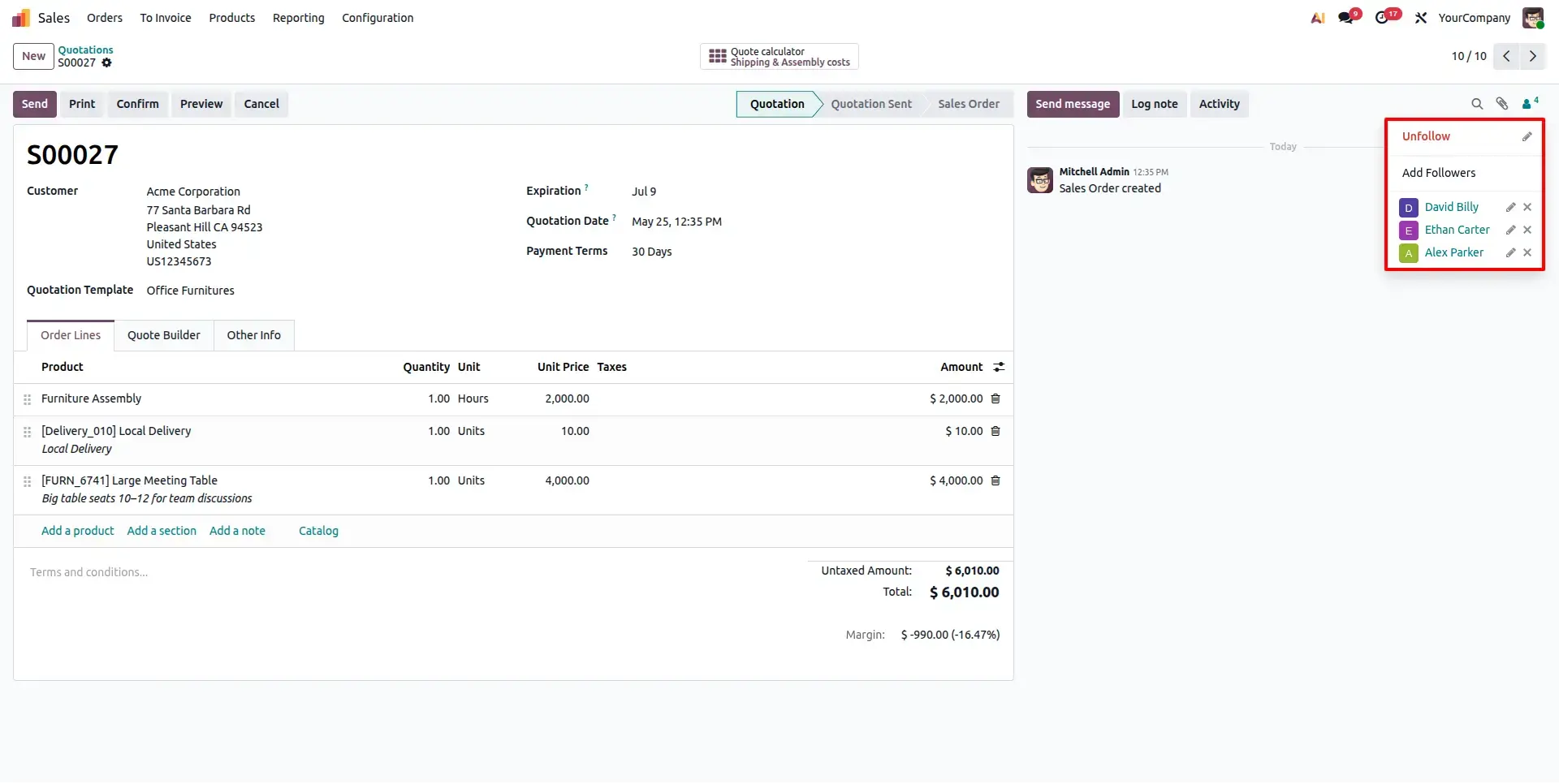1559x784 pixels.
Task: Click Add a product link
Action: pos(78,531)
